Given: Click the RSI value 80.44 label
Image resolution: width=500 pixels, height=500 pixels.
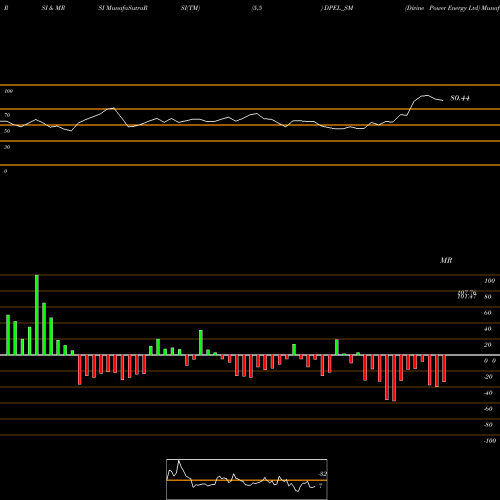Looking at the screenshot, I should pos(460,98).
